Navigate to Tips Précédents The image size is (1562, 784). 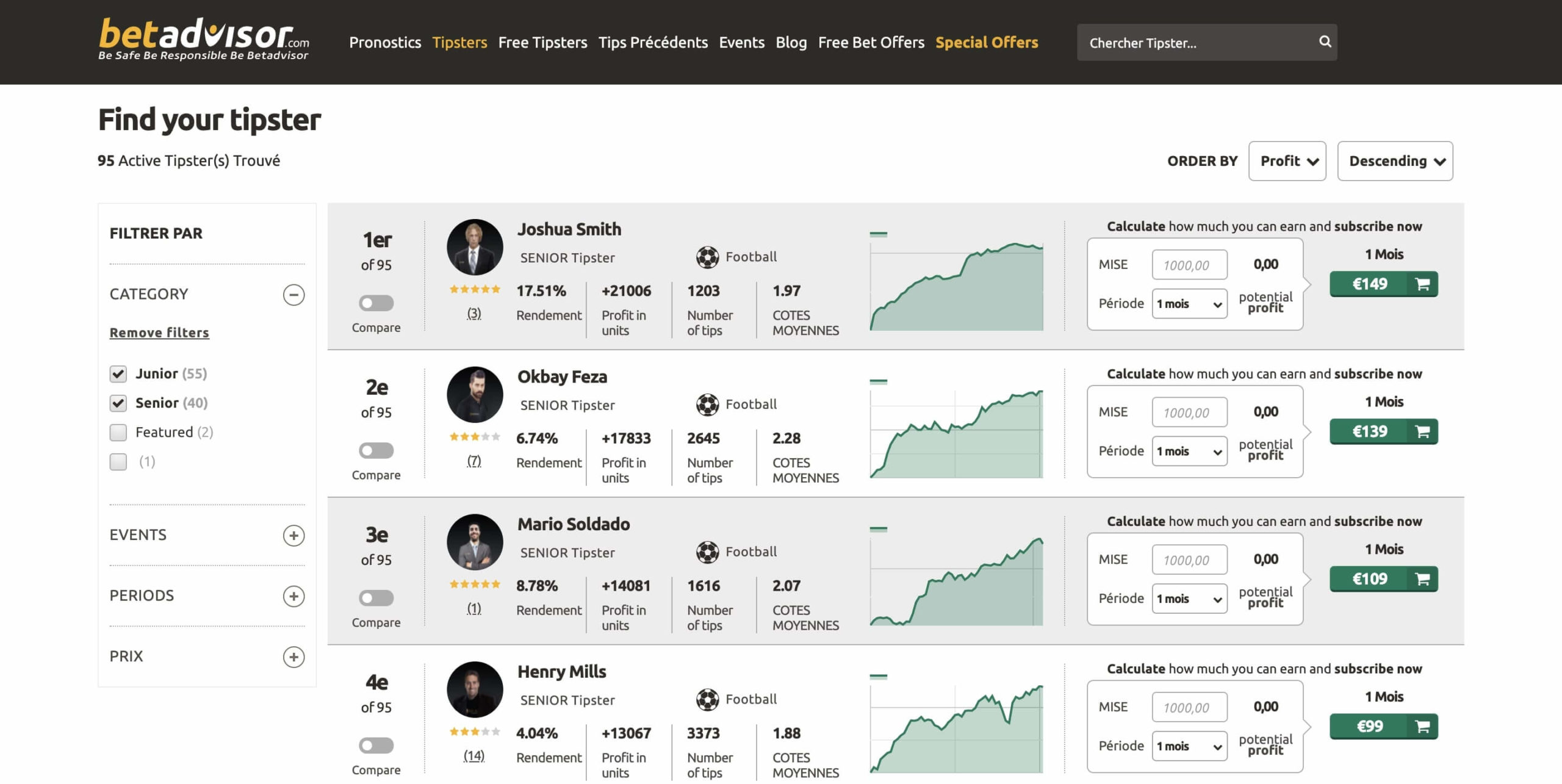(653, 42)
